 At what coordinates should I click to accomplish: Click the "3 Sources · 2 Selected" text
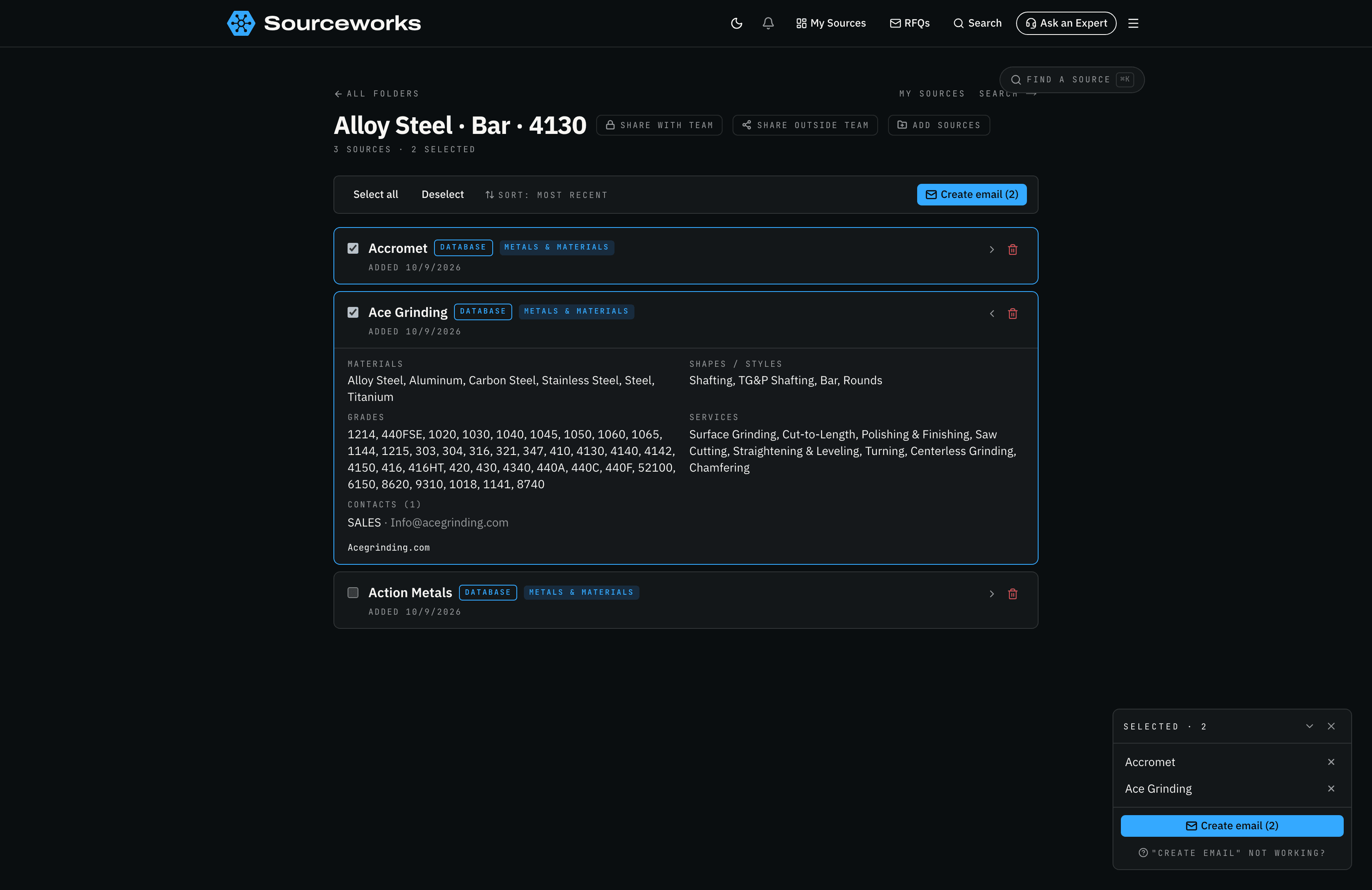pyautogui.click(x=404, y=149)
